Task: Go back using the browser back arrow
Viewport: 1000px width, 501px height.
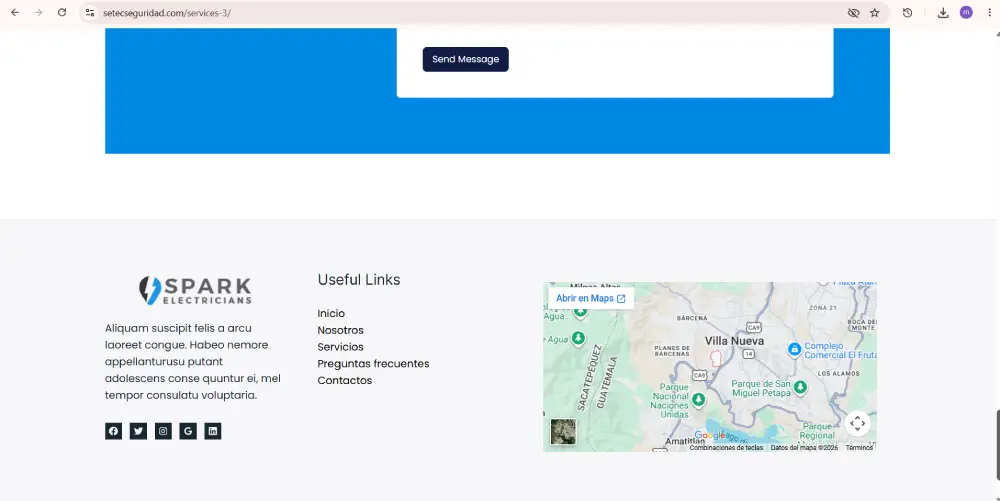Action: (15, 13)
